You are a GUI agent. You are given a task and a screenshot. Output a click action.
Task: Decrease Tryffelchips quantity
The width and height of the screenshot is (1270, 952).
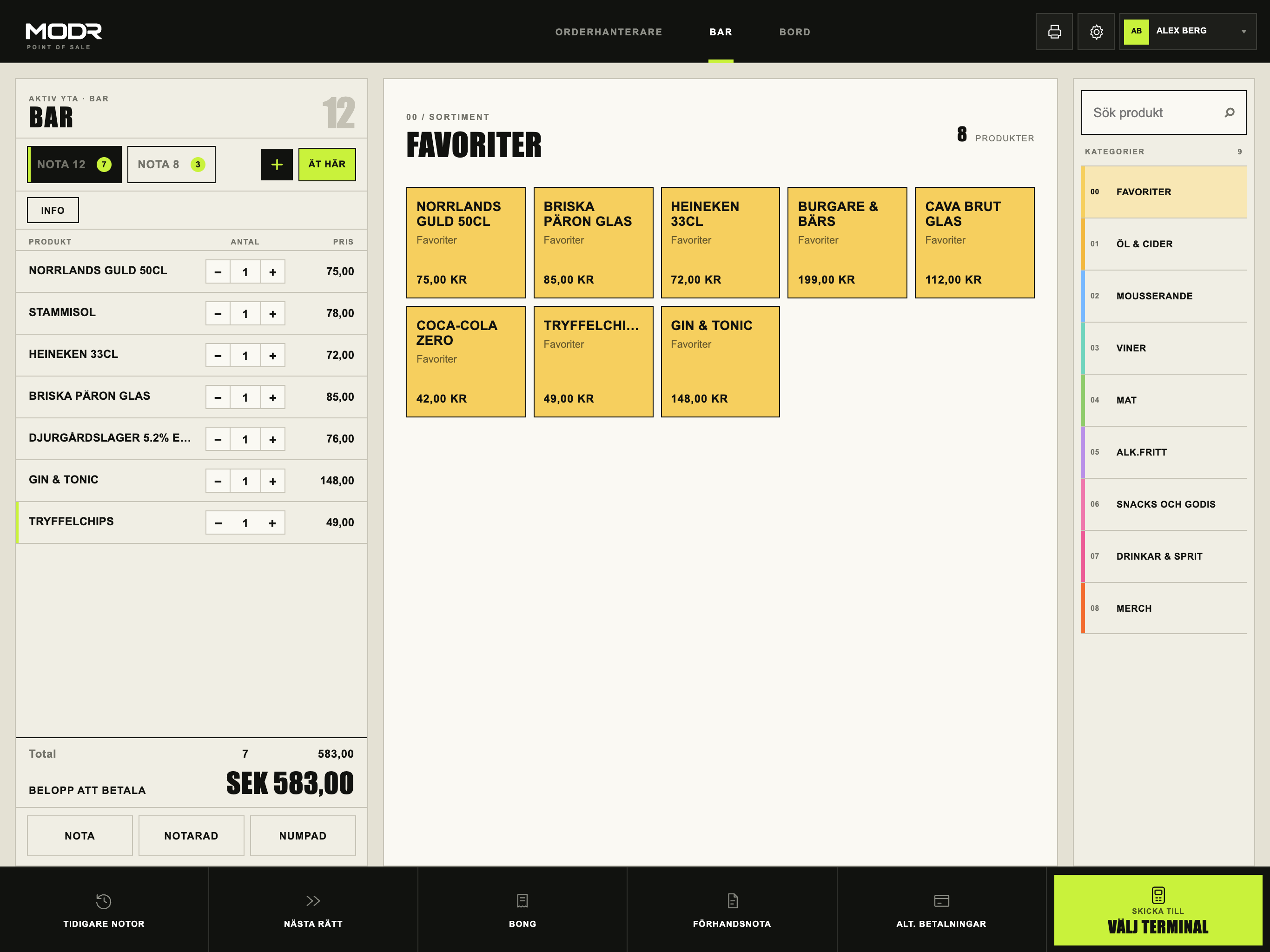tap(218, 523)
